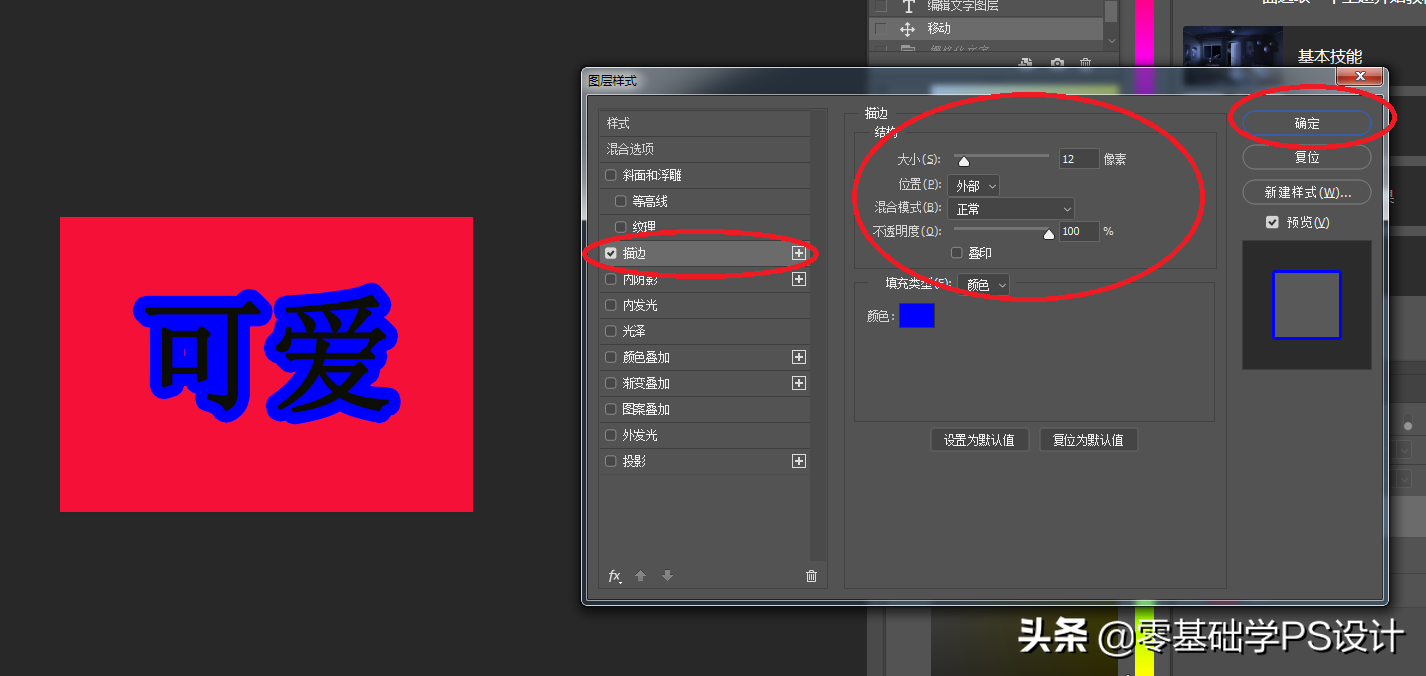This screenshot has width=1426, height=676.
Task: Enable the 等高线 checkbox
Action: (621, 201)
